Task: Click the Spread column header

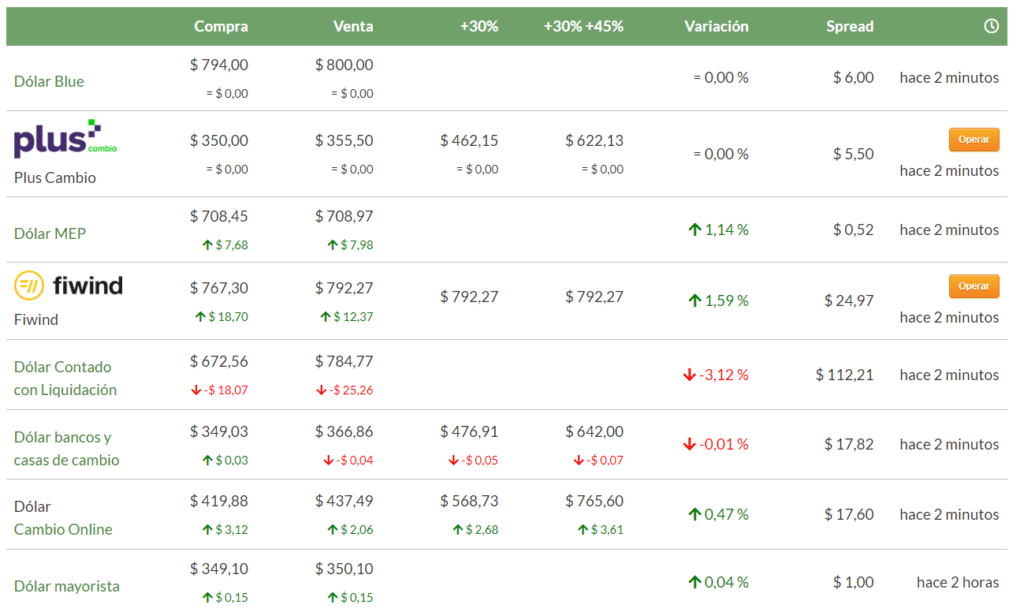Action: click(x=849, y=27)
